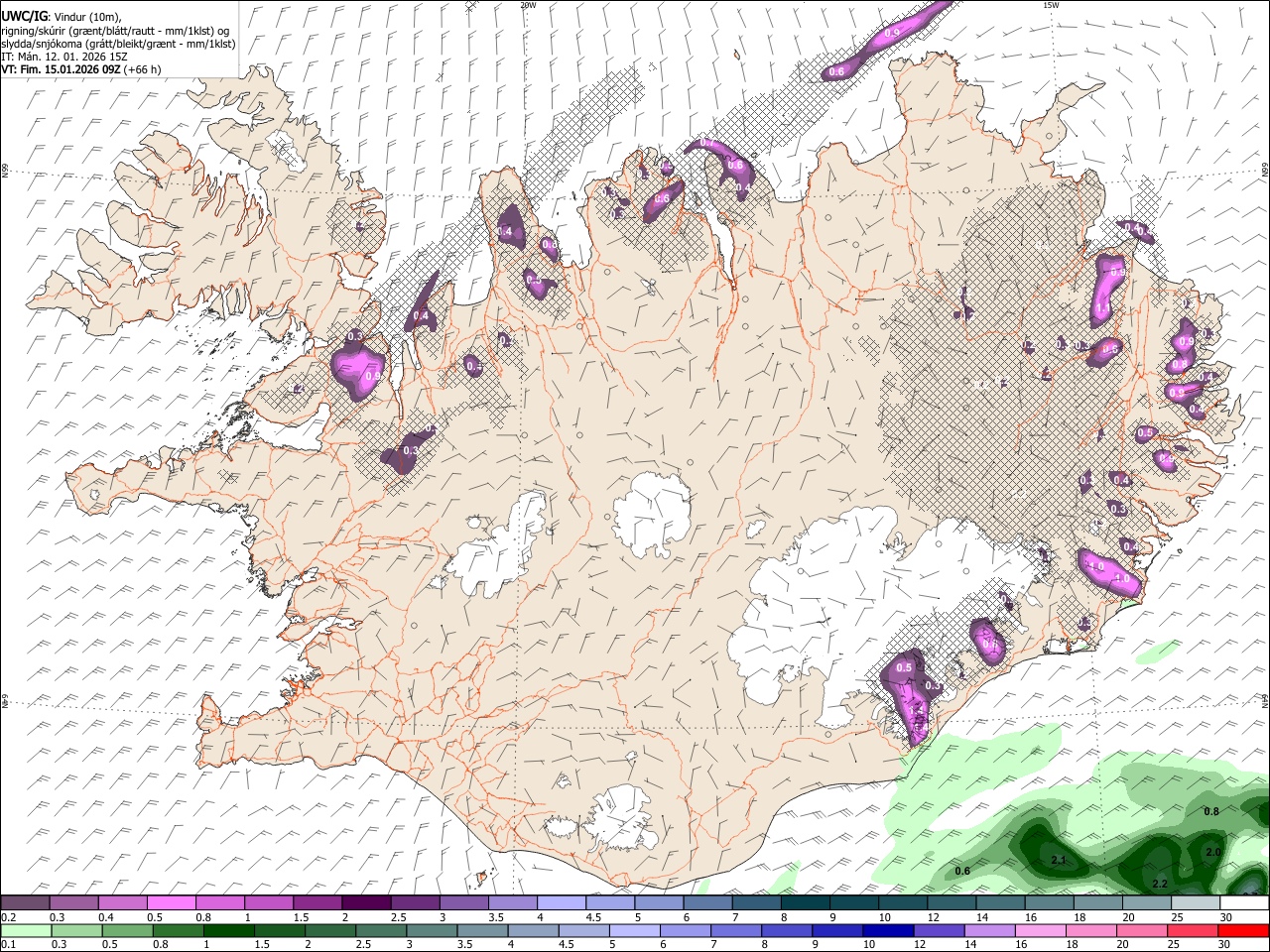Click the black '0.6' rain value at the bottom
Screen dimensions: 1270x952
click(962, 872)
